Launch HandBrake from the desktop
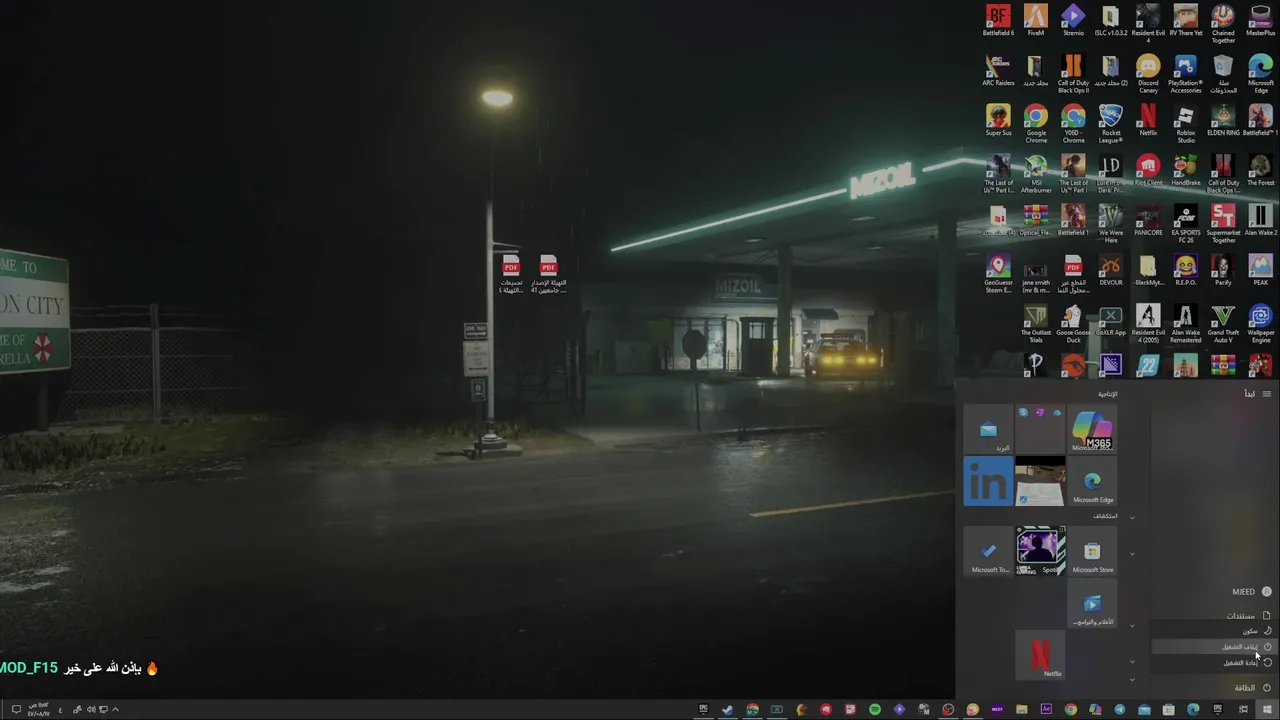 tap(1185, 170)
